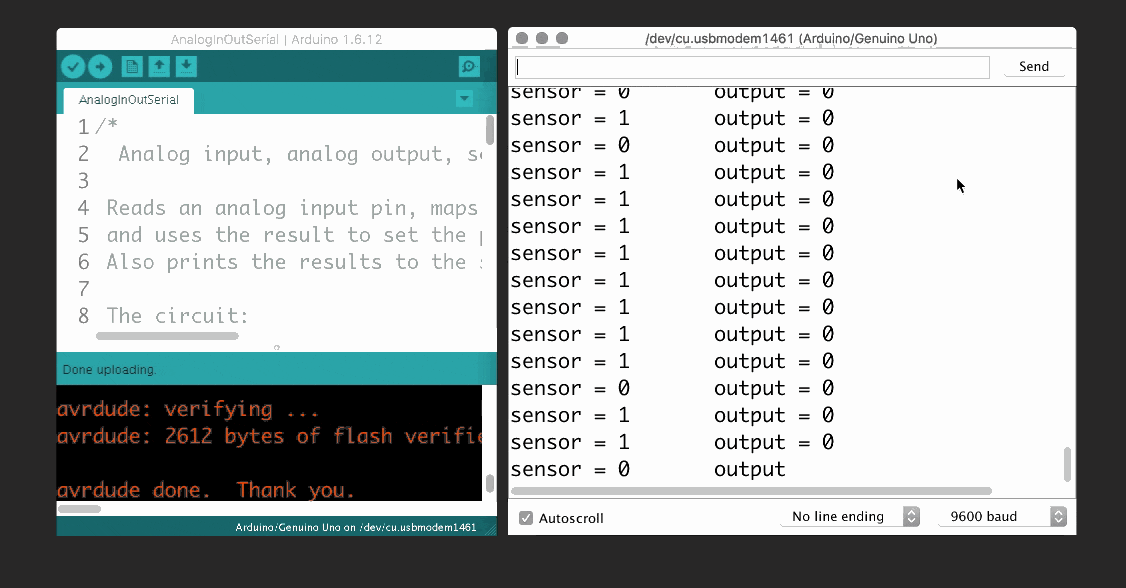Open the 'No line ending' dropdown
The height and width of the screenshot is (588, 1126).
[849, 516]
